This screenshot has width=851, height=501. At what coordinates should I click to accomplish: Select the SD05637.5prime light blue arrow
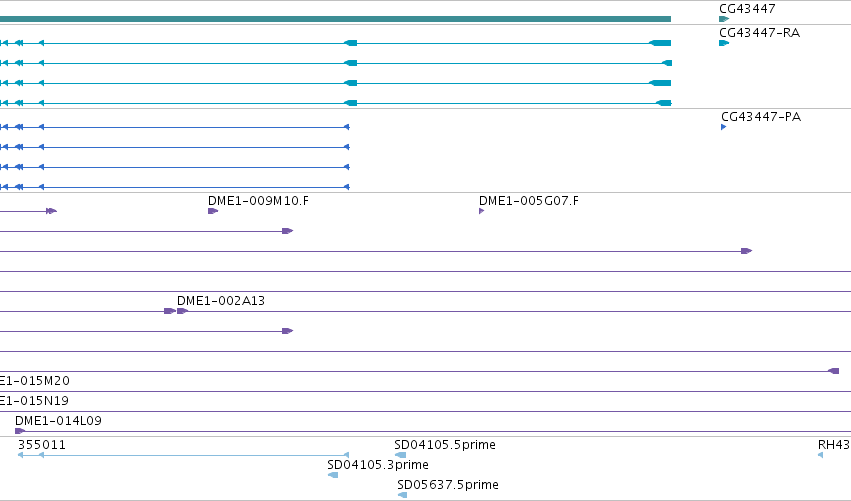pyautogui.click(x=403, y=495)
